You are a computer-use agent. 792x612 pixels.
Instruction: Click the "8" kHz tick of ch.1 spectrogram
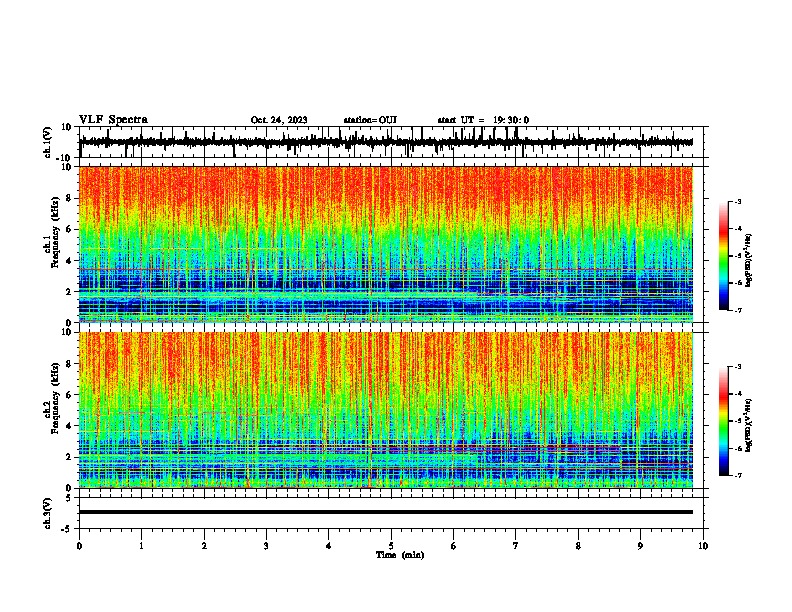pyautogui.click(x=69, y=198)
